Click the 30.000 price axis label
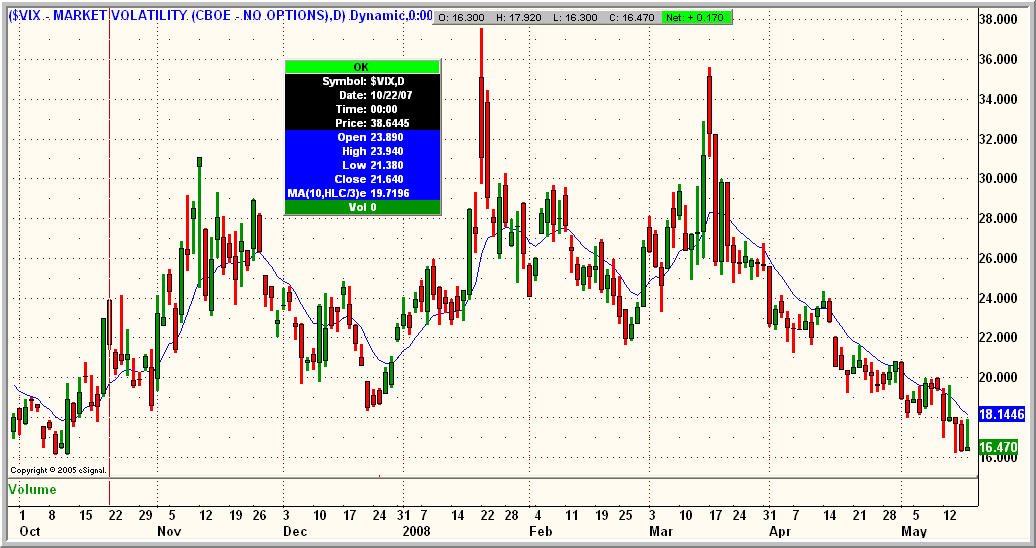Image resolution: width=1036 pixels, height=548 pixels. tap(998, 178)
